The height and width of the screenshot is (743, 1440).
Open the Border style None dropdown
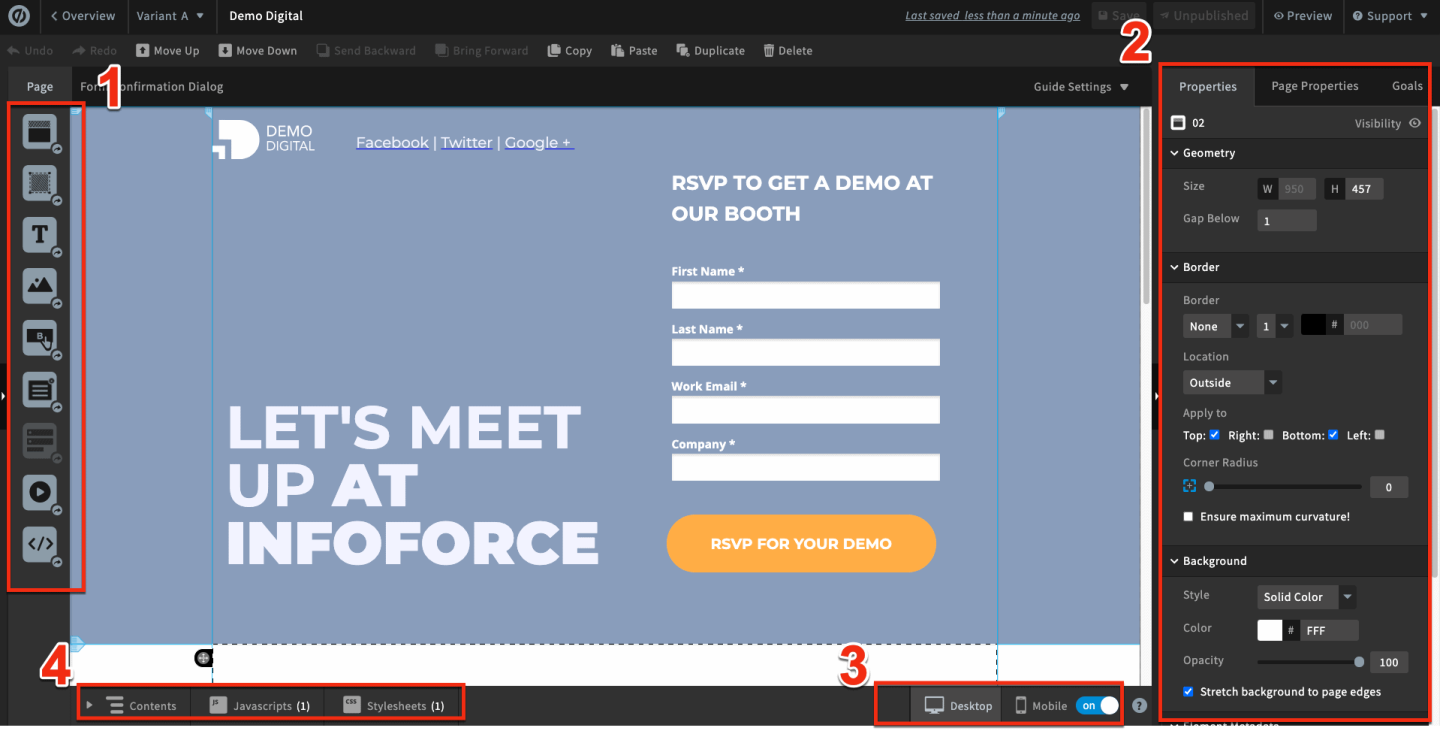1215,326
